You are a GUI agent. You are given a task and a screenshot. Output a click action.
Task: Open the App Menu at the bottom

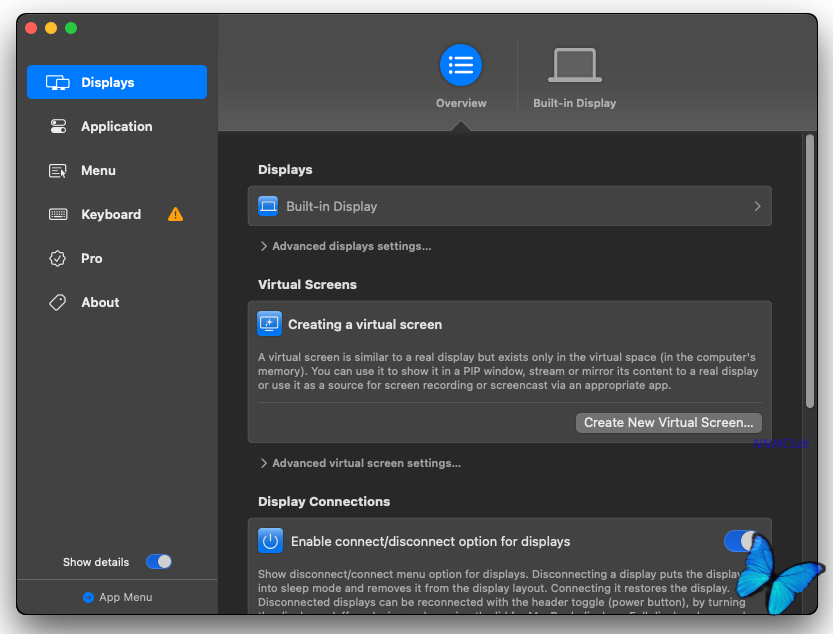pos(117,597)
